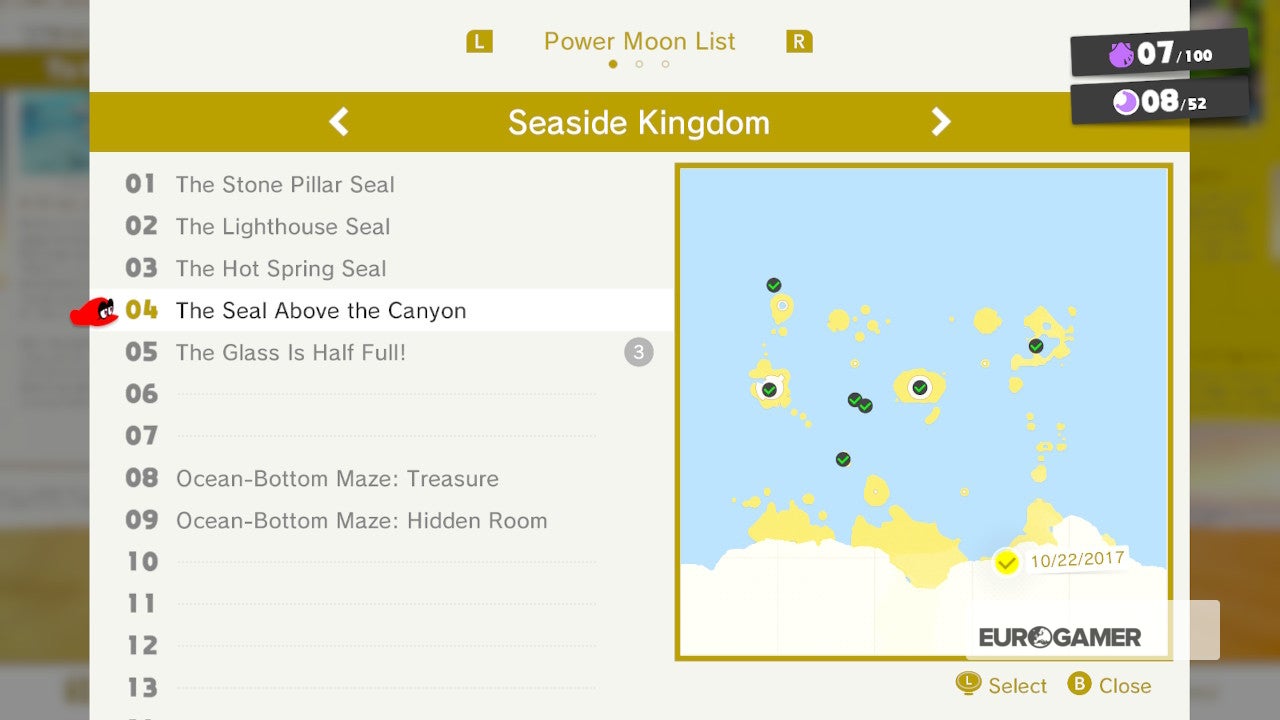Screen dimensions: 1280x720
Task: Click the R shoulder button icon
Action: 799,42
